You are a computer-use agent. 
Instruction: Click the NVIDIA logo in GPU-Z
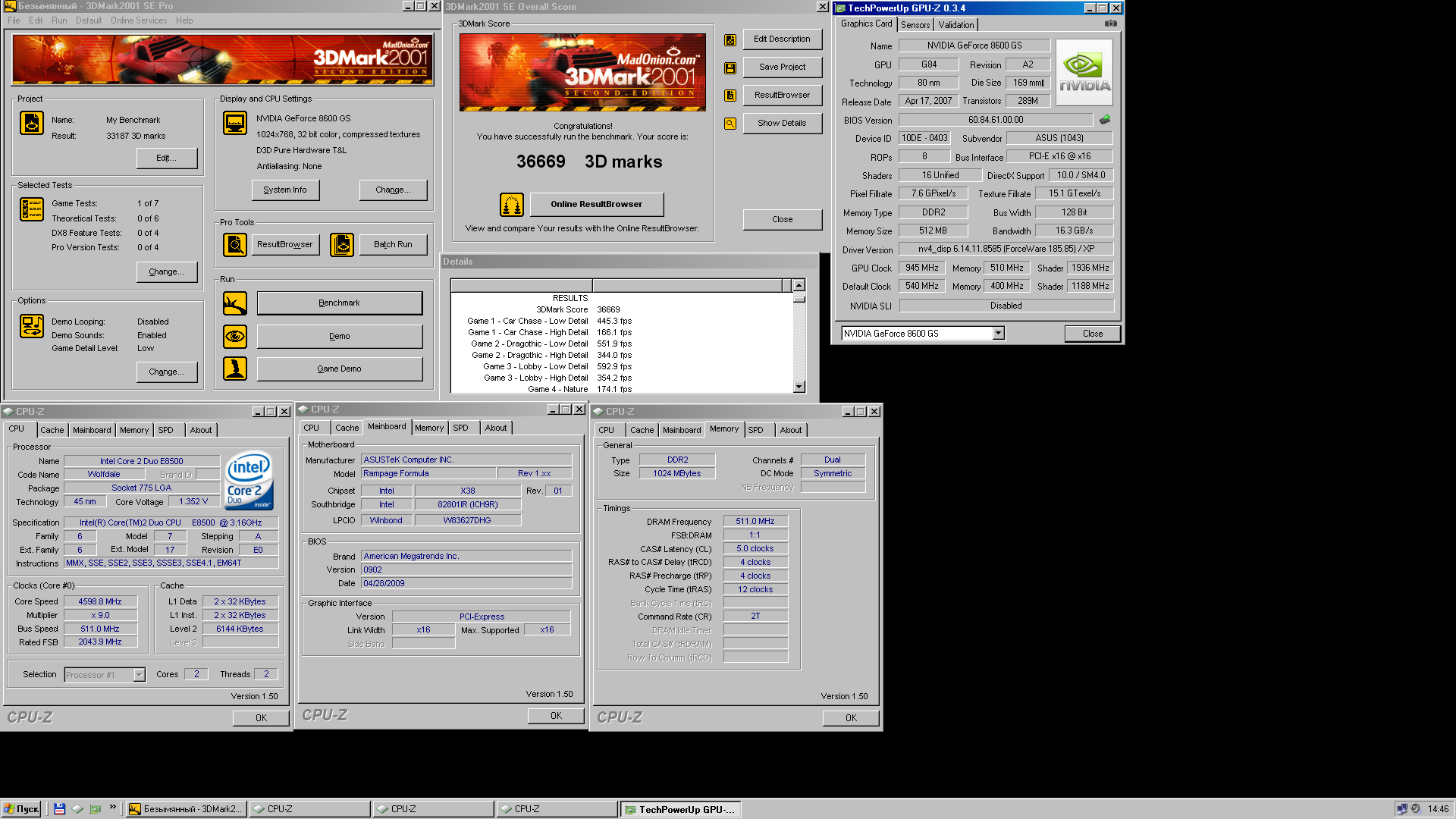click(1085, 73)
